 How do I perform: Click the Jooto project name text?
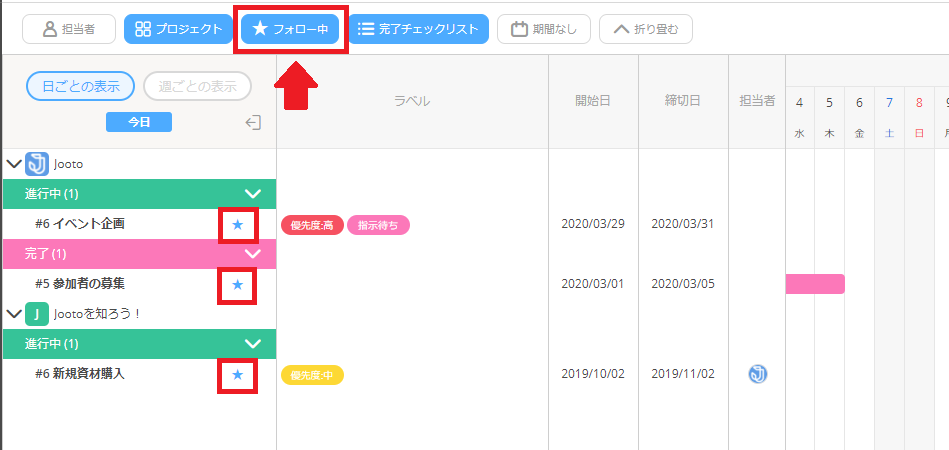click(x=68, y=164)
